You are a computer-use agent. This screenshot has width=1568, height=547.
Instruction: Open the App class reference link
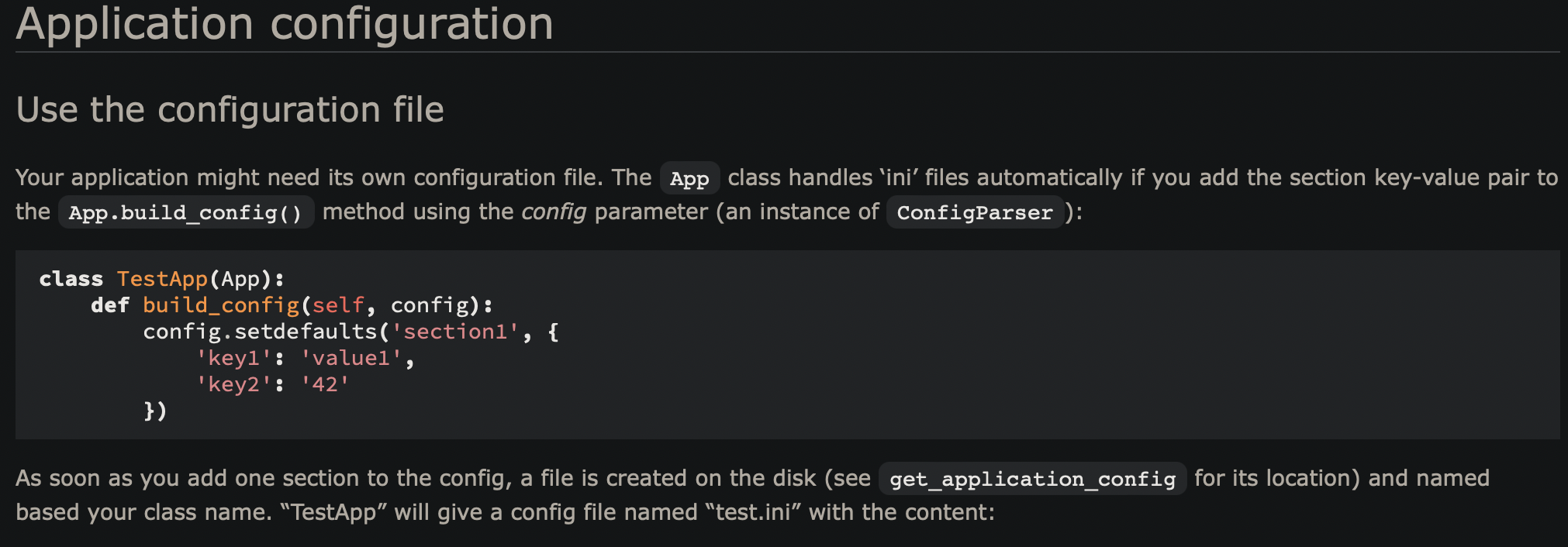[689, 179]
